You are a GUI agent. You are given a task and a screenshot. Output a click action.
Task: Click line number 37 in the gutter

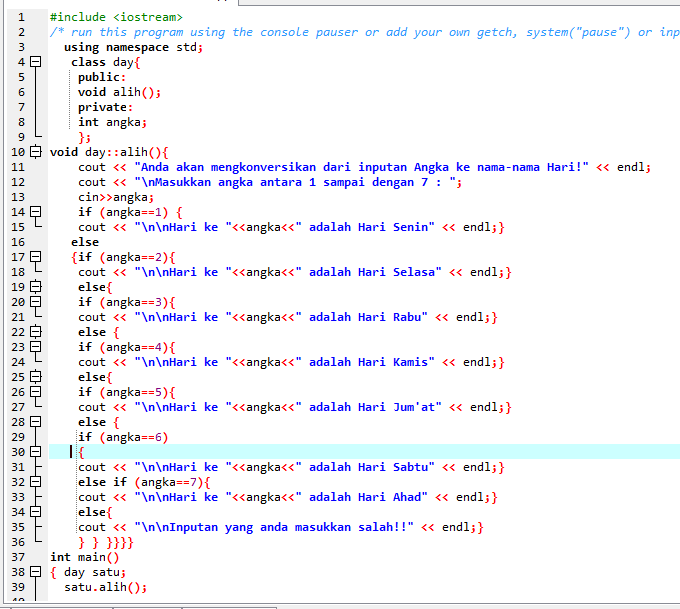click(x=18, y=557)
